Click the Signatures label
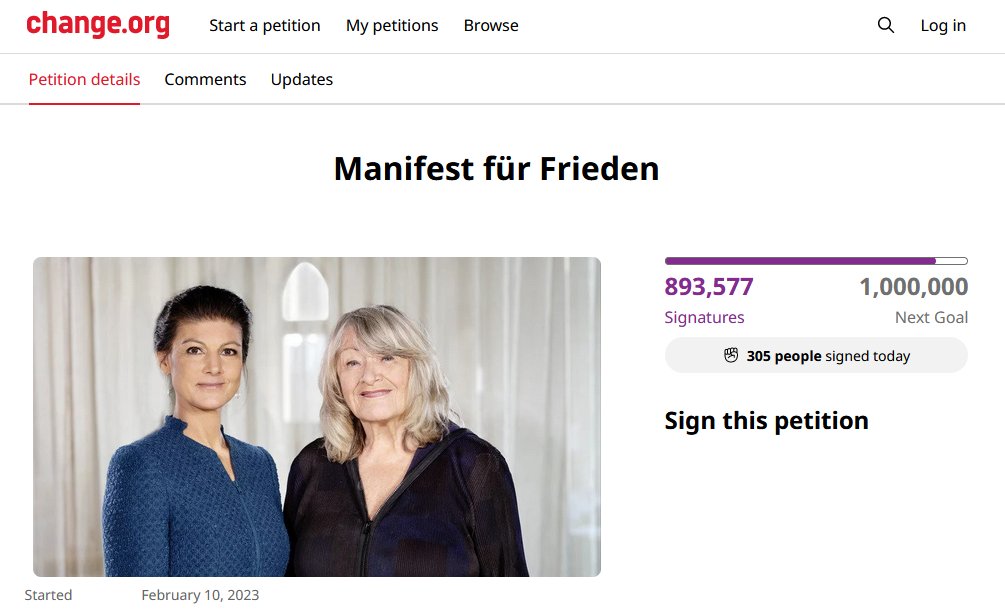1005x615 pixels. click(704, 318)
